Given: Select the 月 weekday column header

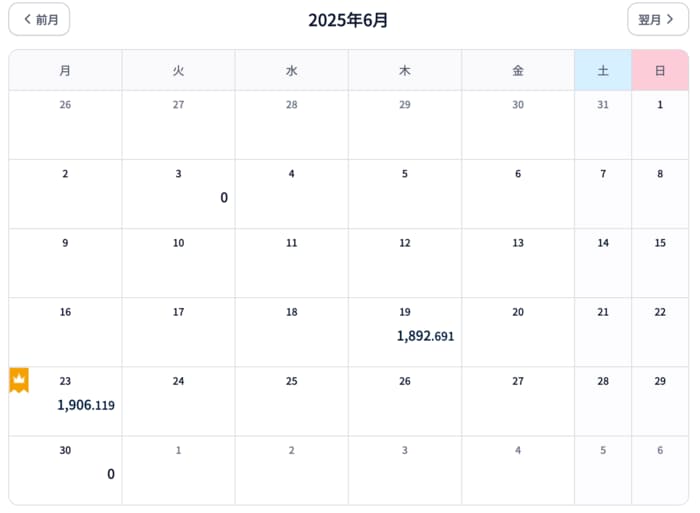Looking at the screenshot, I should pos(65,70).
